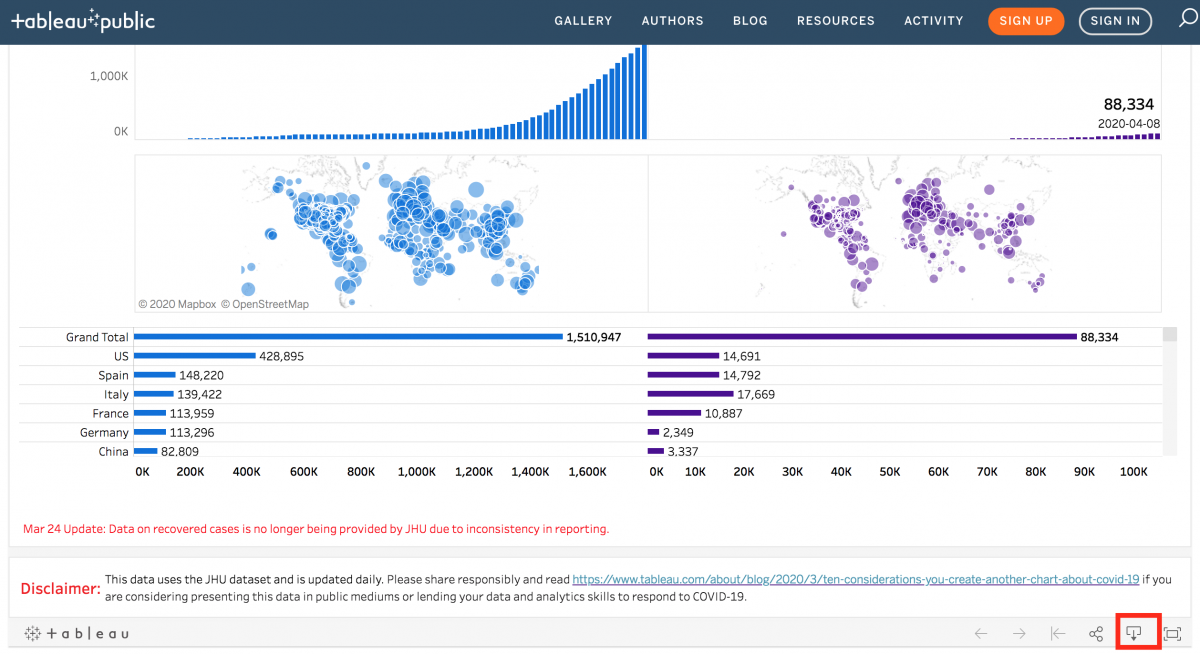Open the Resources menu
Image resolution: width=1200 pixels, height=654 pixels.
[835, 20]
